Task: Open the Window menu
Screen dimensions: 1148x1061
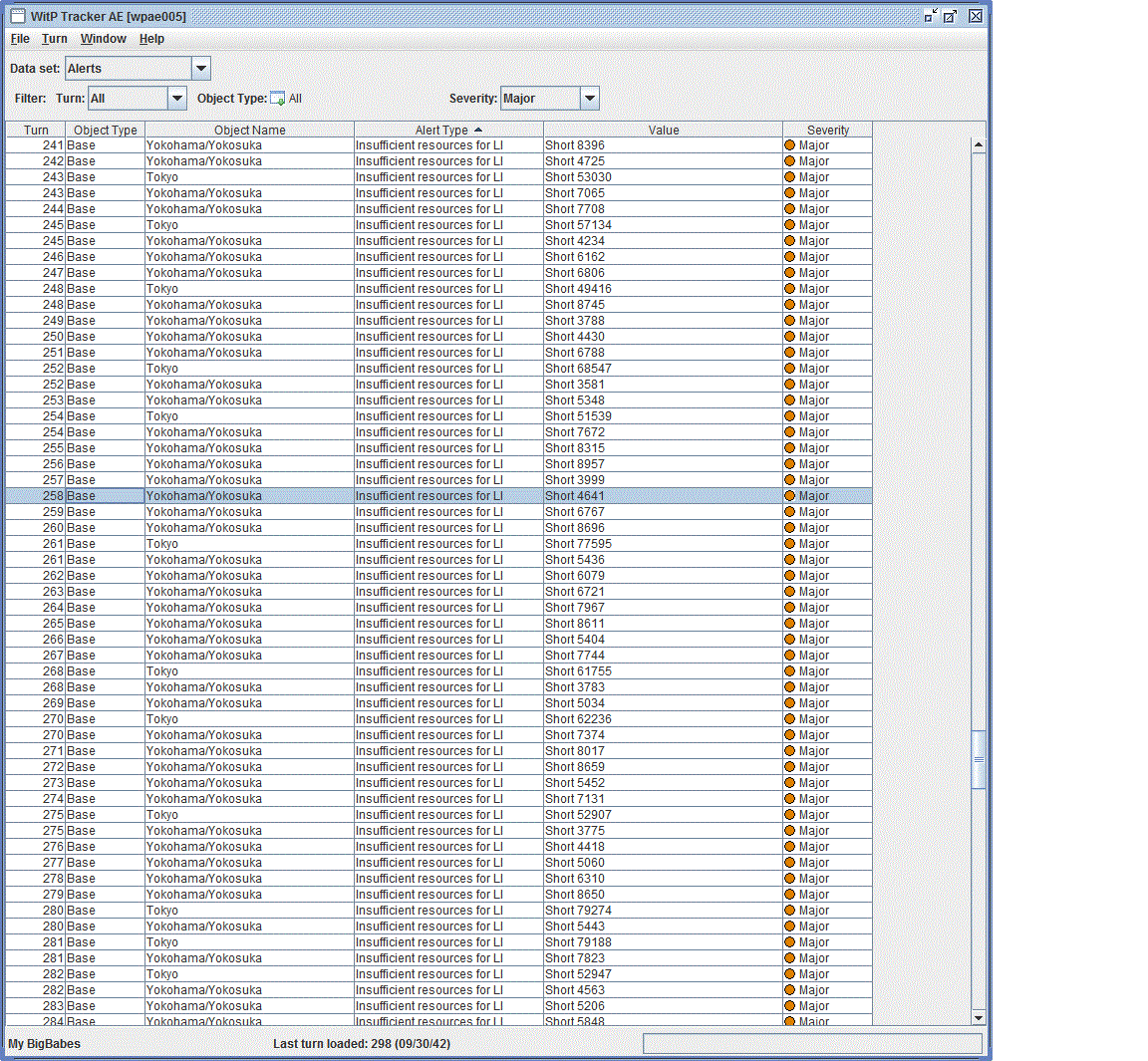Action: [x=104, y=39]
